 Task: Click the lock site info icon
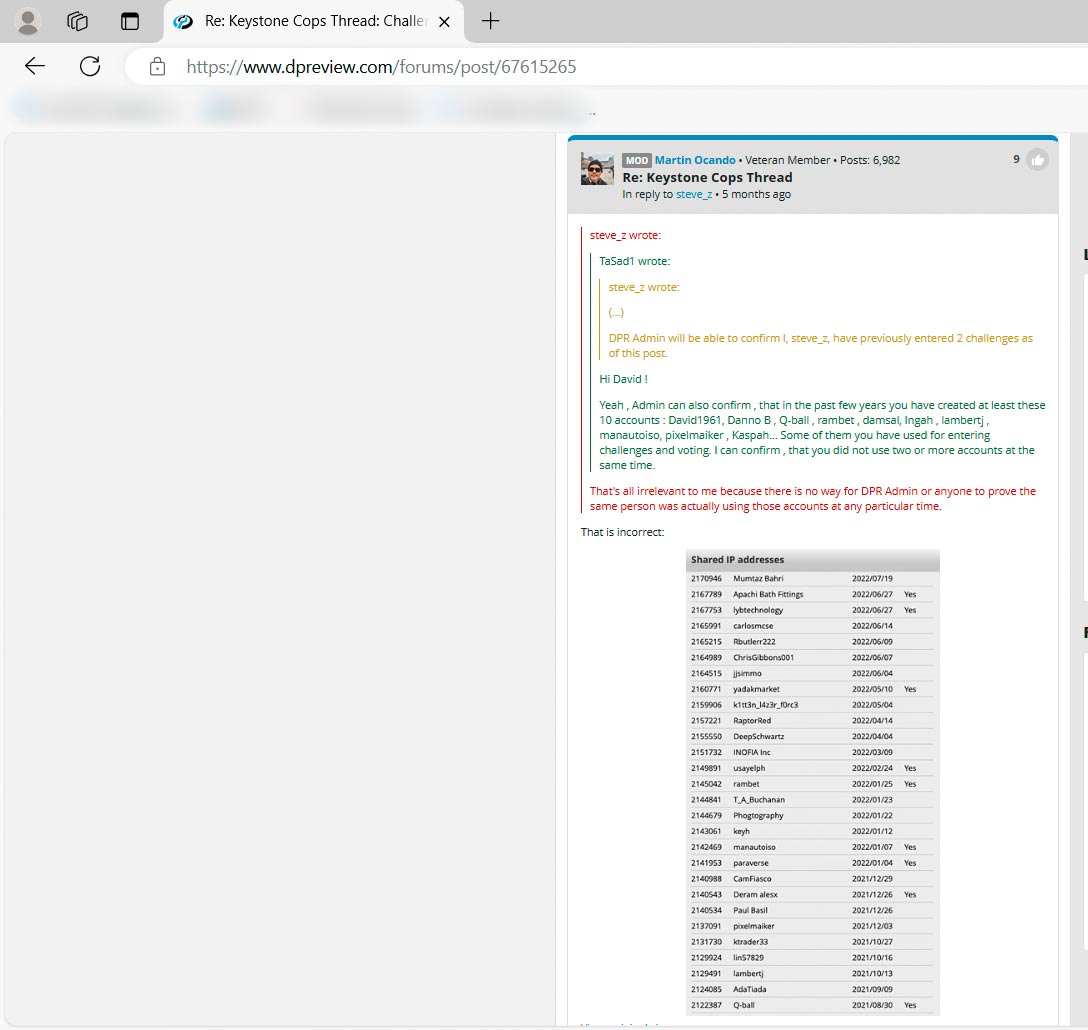pos(157,67)
